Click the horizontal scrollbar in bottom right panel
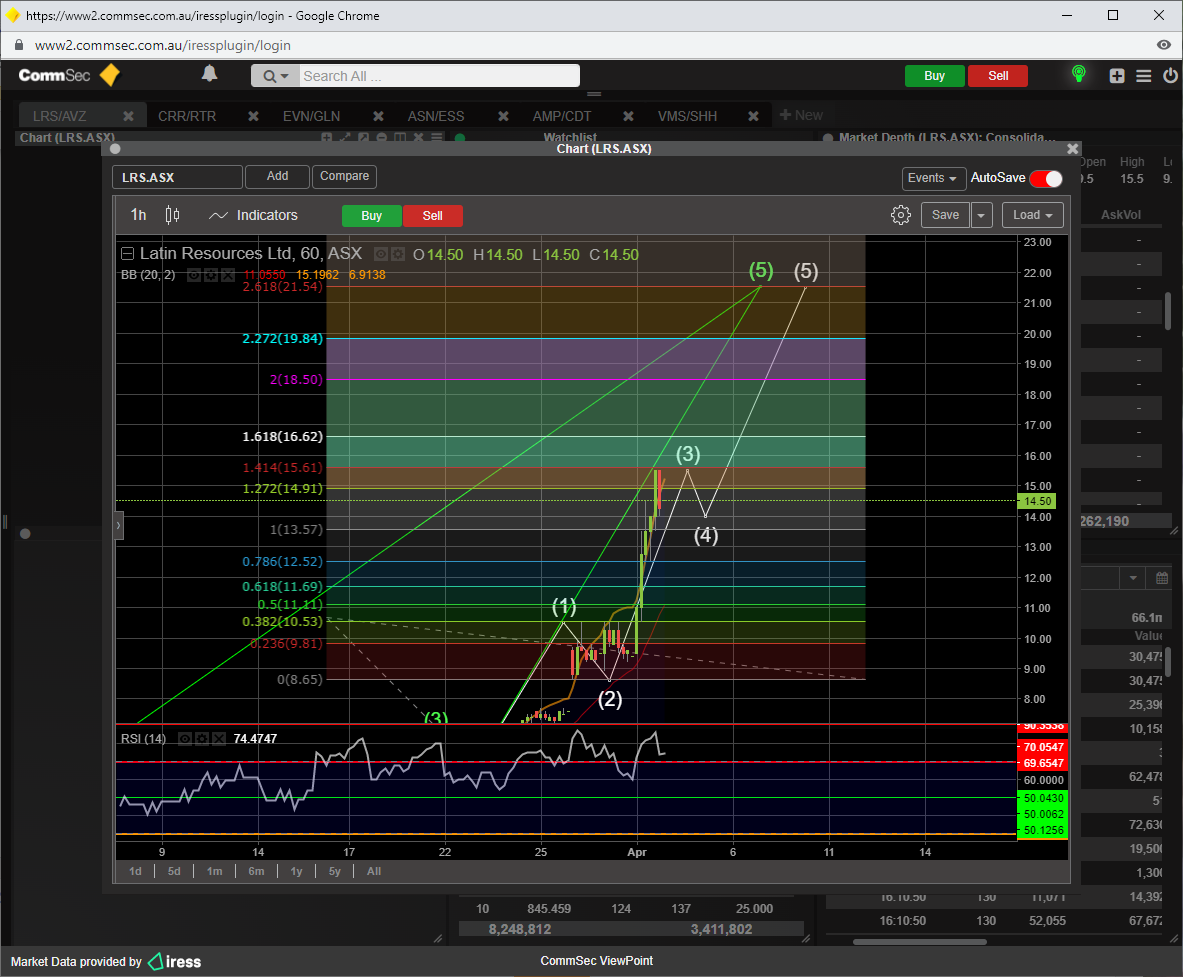1183x977 pixels. pos(920,942)
